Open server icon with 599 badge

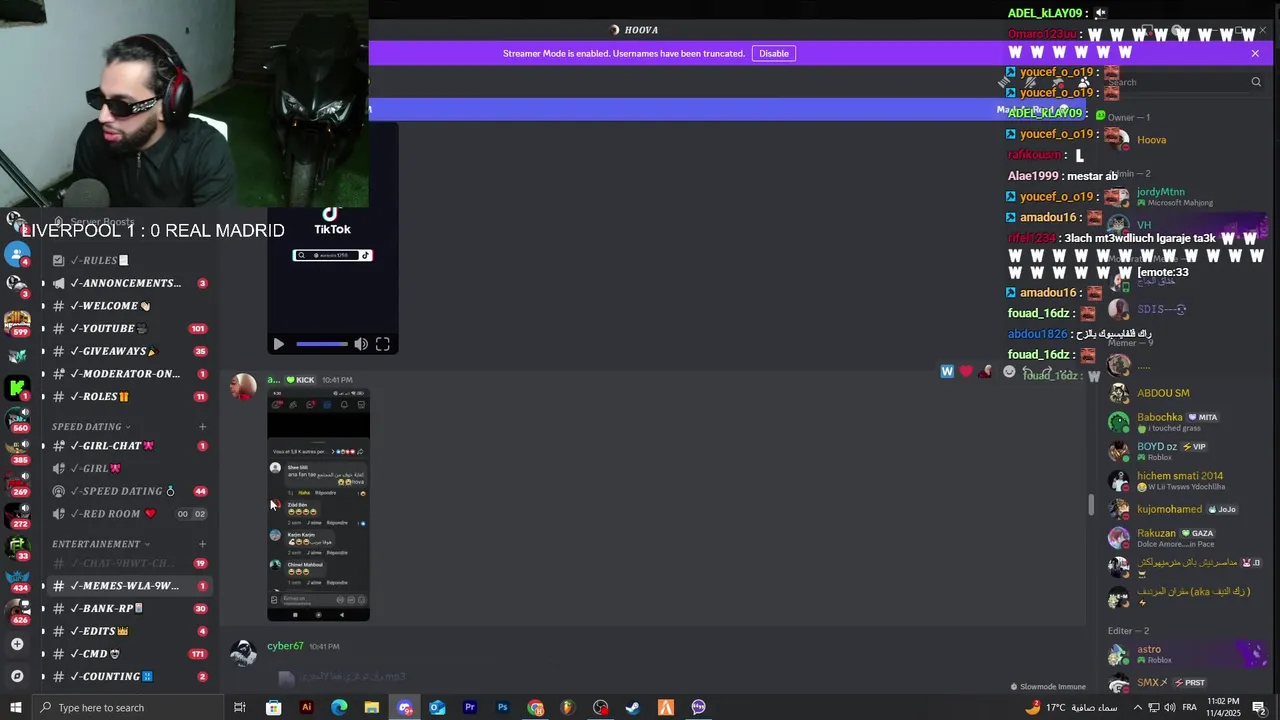pyautogui.click(x=17, y=322)
